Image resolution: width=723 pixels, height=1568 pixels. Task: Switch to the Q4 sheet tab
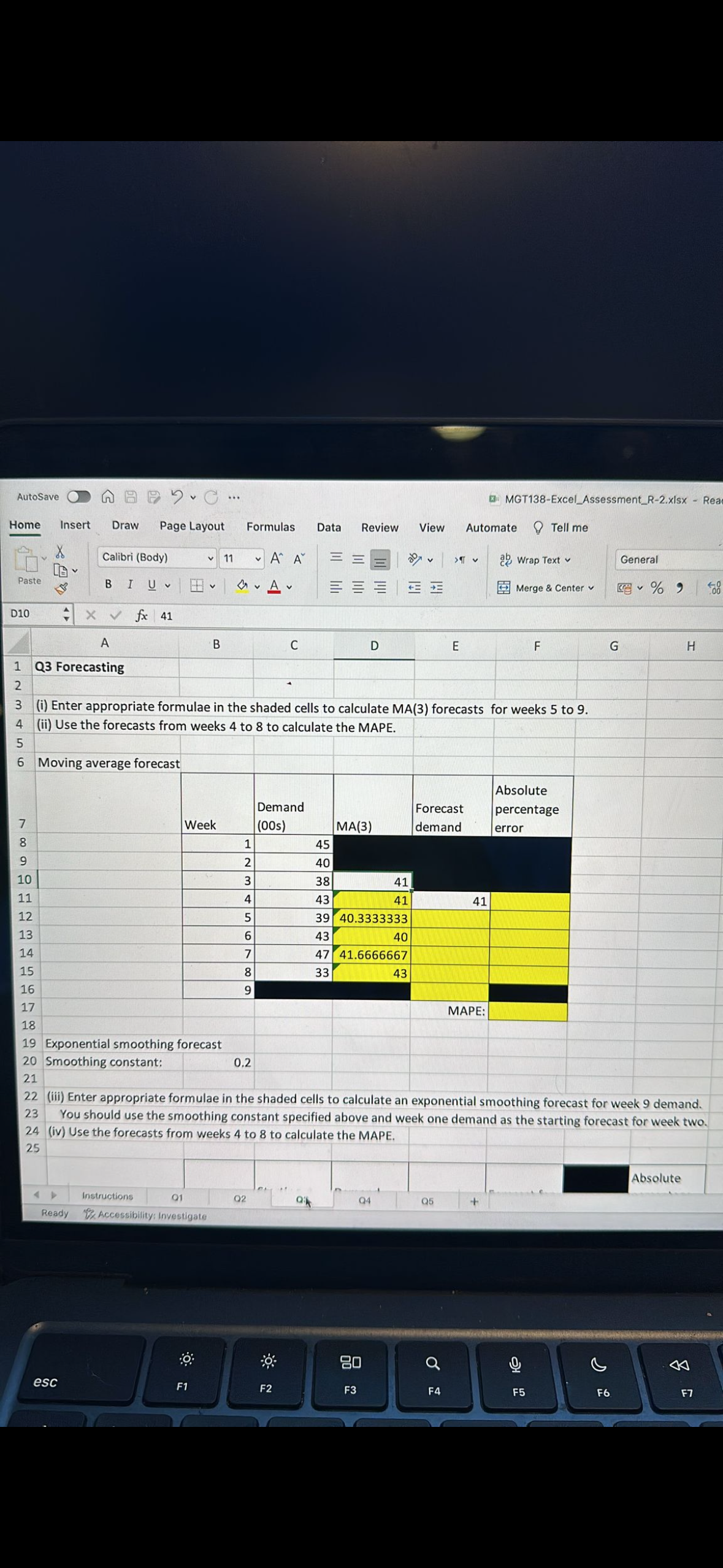(364, 1201)
